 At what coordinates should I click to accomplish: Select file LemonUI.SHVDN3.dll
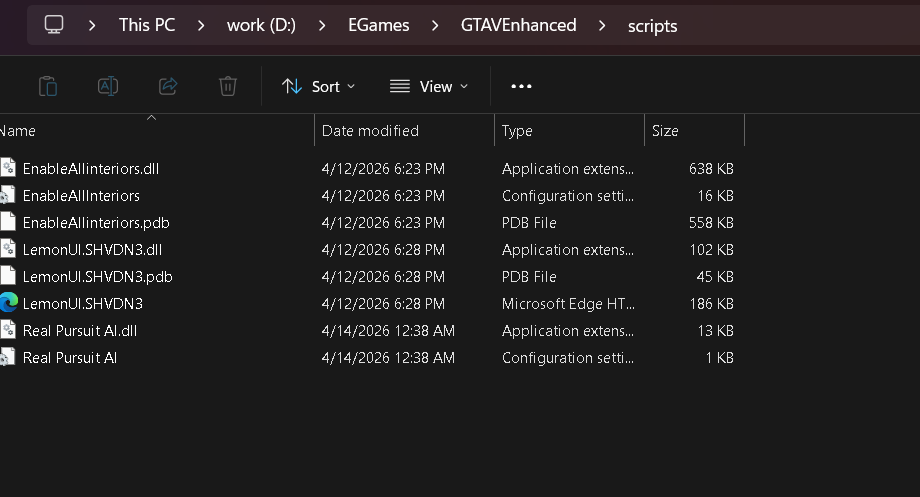[92, 249]
